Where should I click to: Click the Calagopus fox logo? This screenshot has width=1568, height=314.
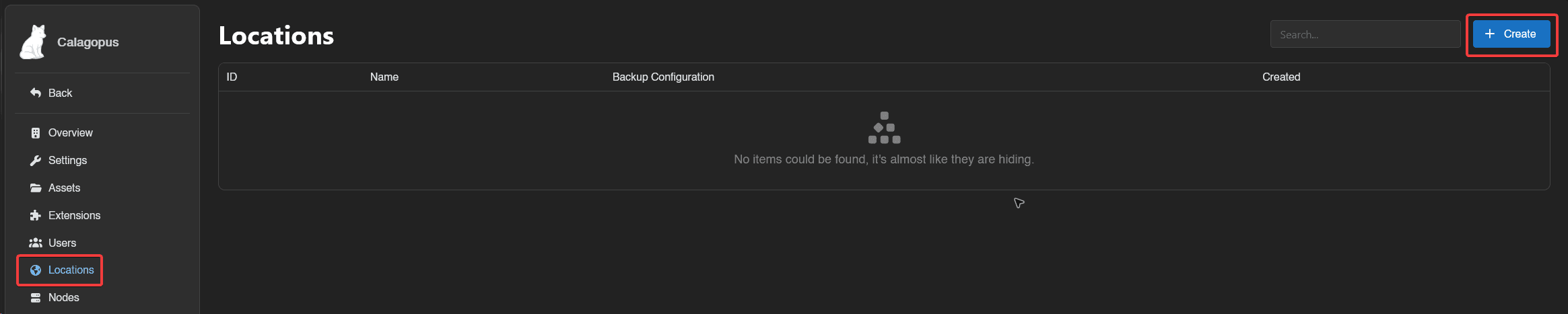coord(33,42)
